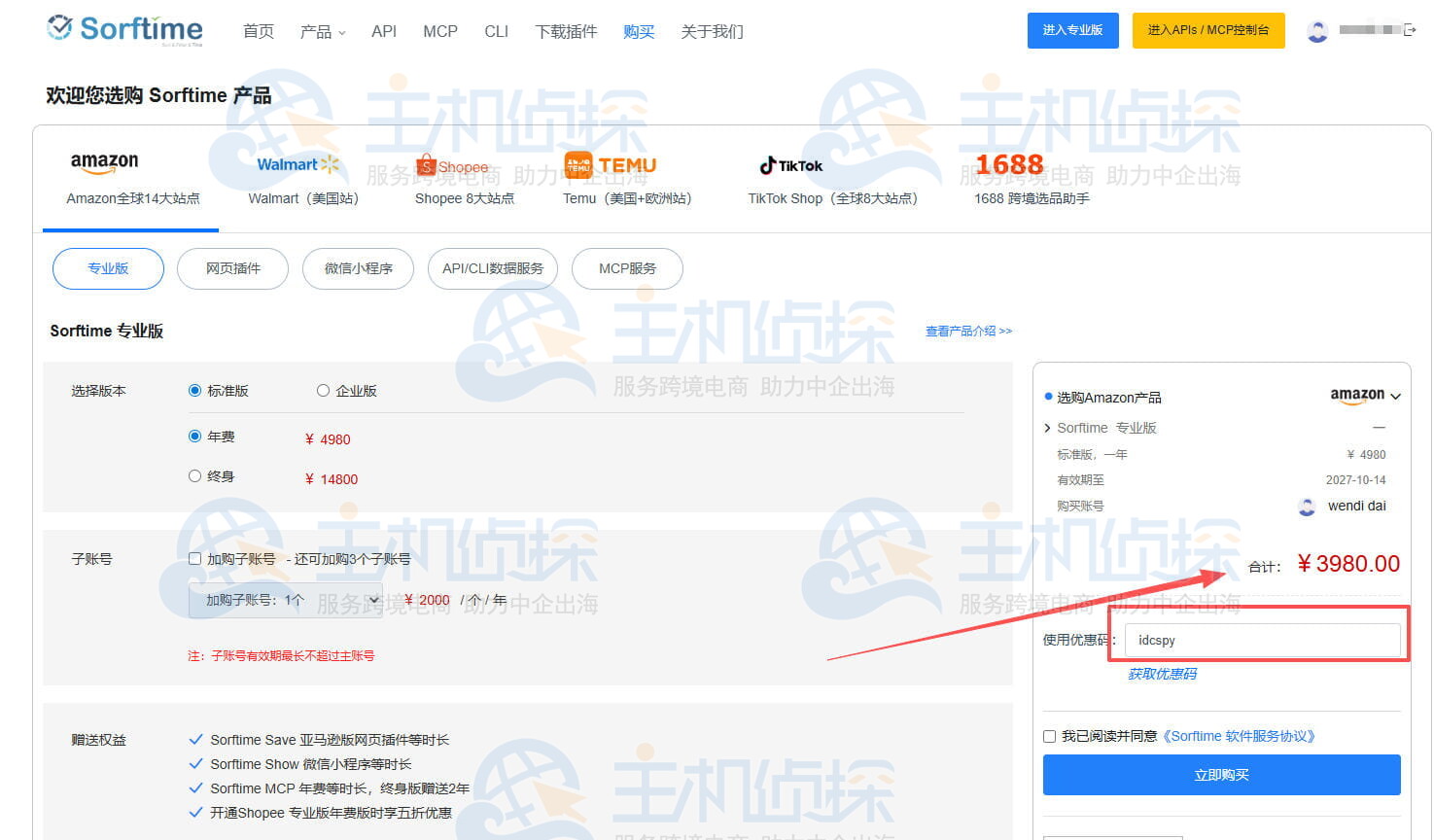Select the TikTok Shop logo

coord(791,165)
